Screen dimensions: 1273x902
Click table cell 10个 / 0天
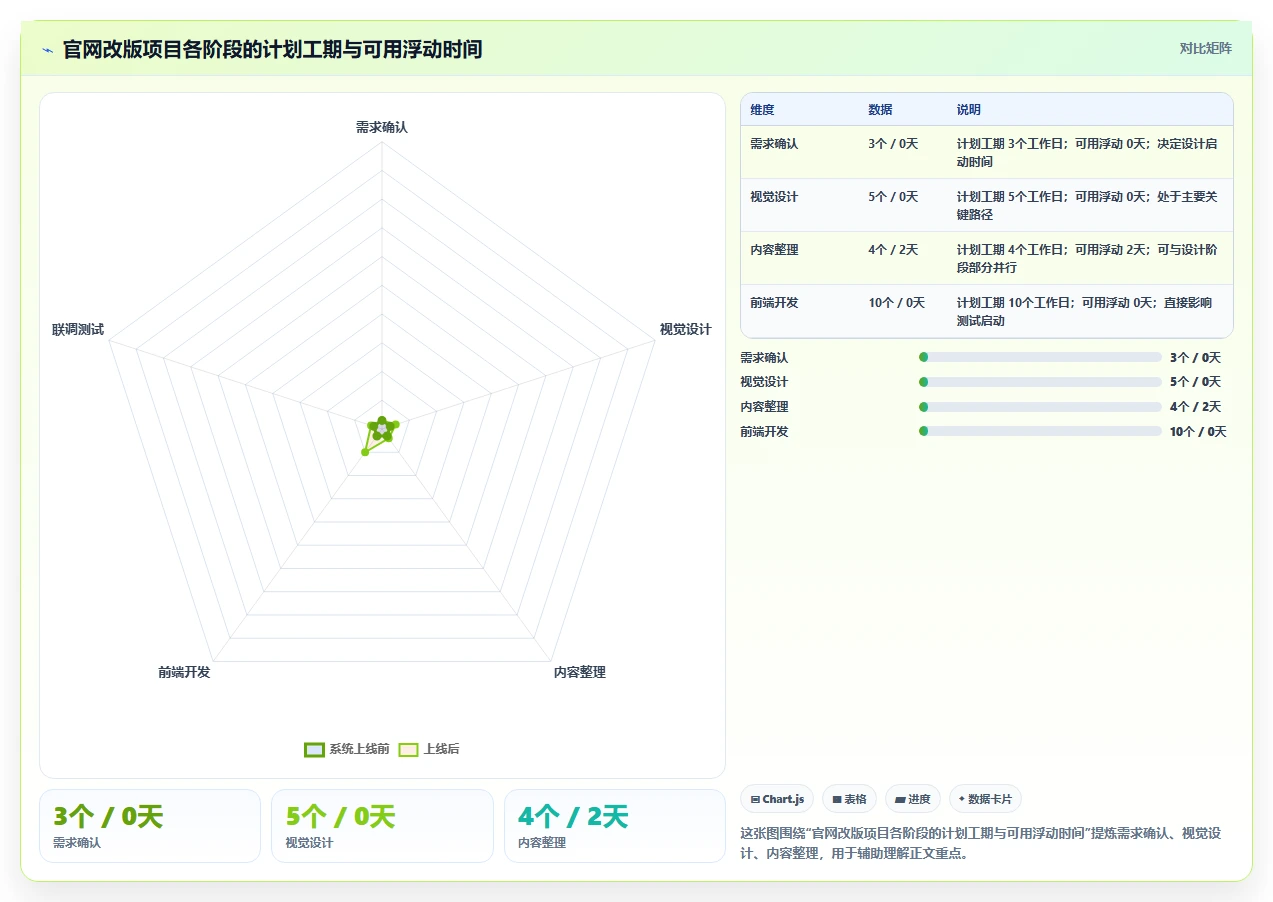[896, 303]
